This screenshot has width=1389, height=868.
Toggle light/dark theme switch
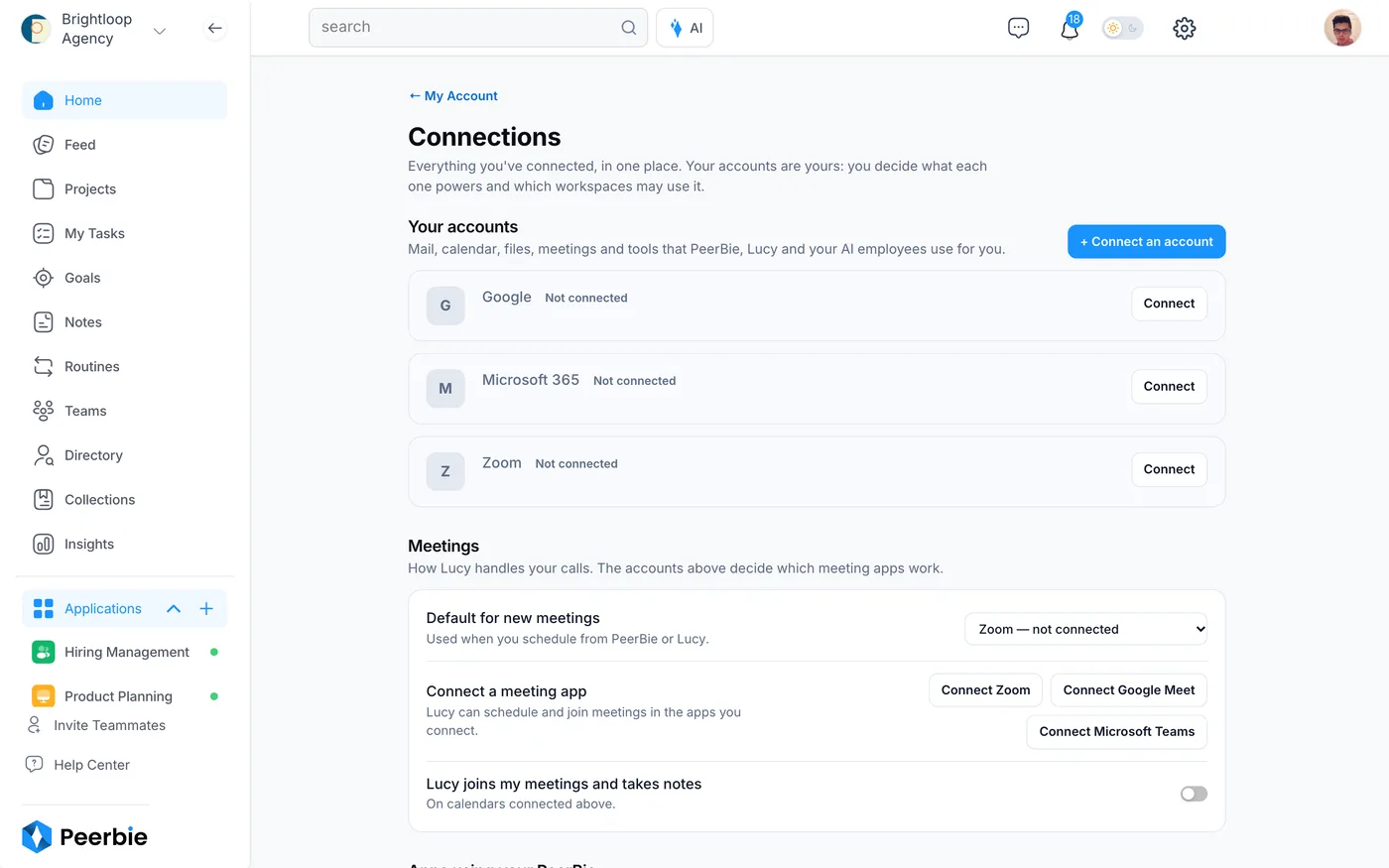pyautogui.click(x=1122, y=28)
